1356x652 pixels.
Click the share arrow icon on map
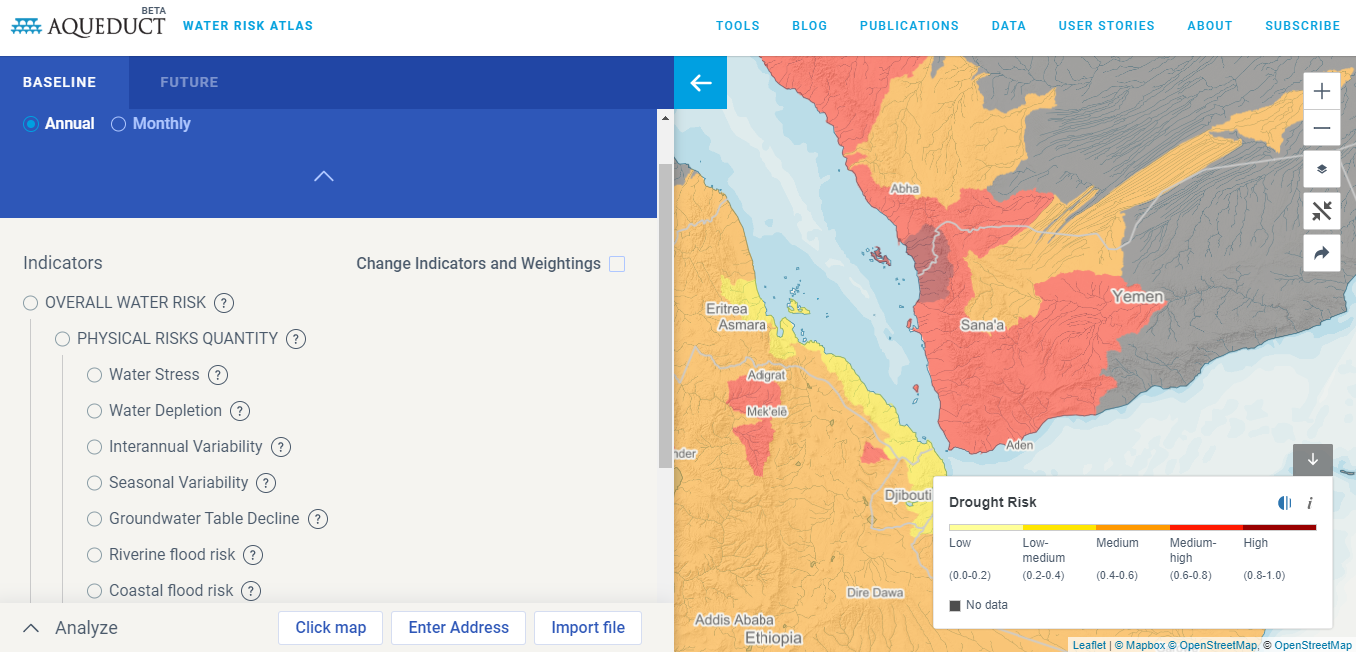click(x=1322, y=253)
